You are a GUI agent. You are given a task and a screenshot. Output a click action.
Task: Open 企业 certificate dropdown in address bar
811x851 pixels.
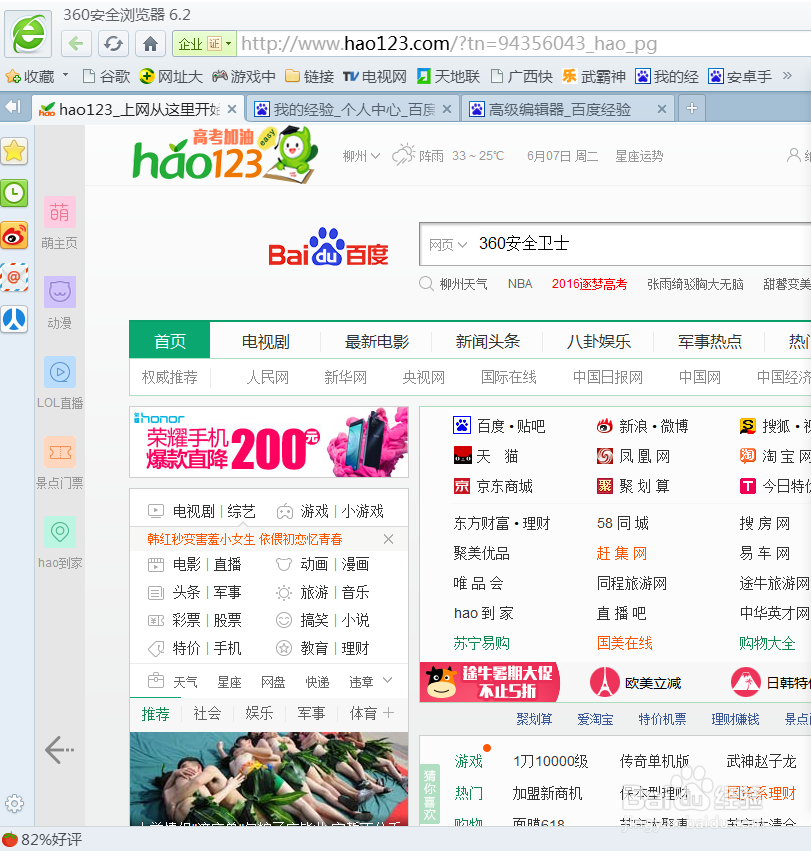click(x=204, y=44)
